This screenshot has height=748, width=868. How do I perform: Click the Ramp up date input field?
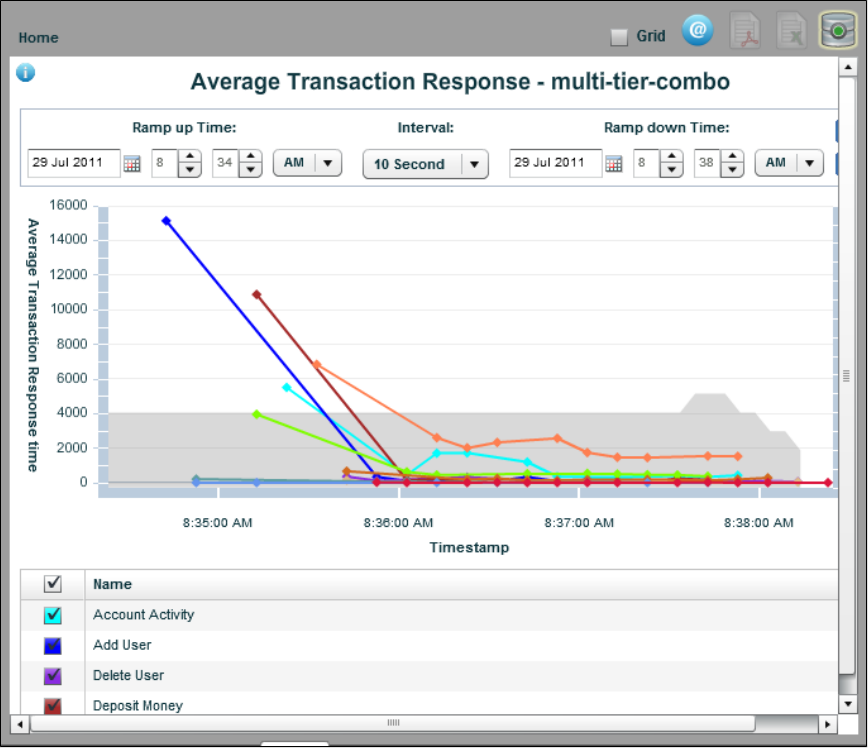(74, 163)
